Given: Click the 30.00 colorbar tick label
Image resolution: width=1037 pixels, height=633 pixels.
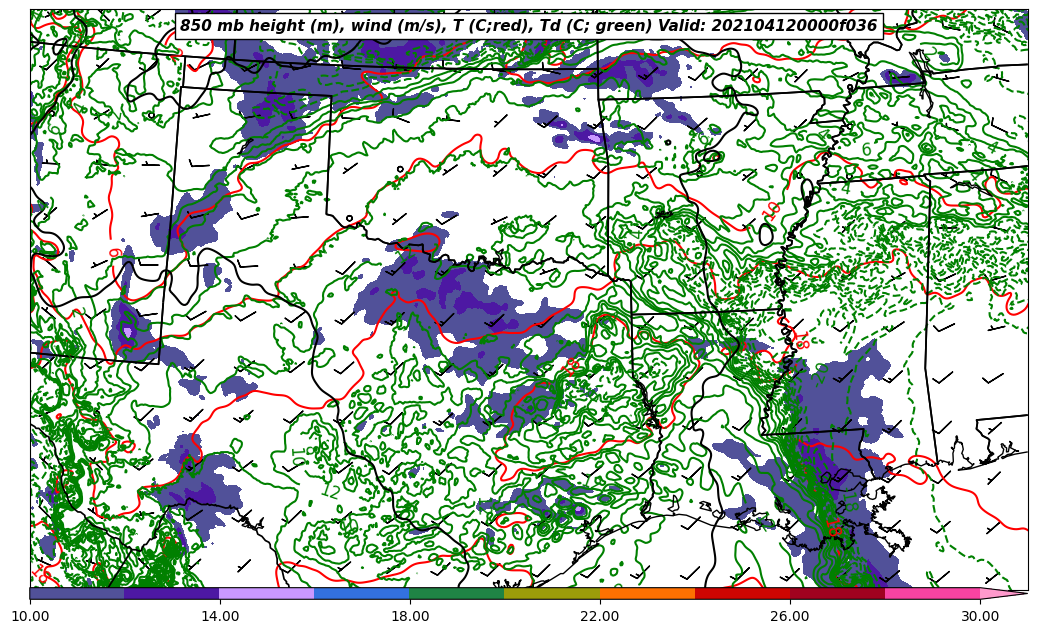Looking at the screenshot, I should 980,616.
